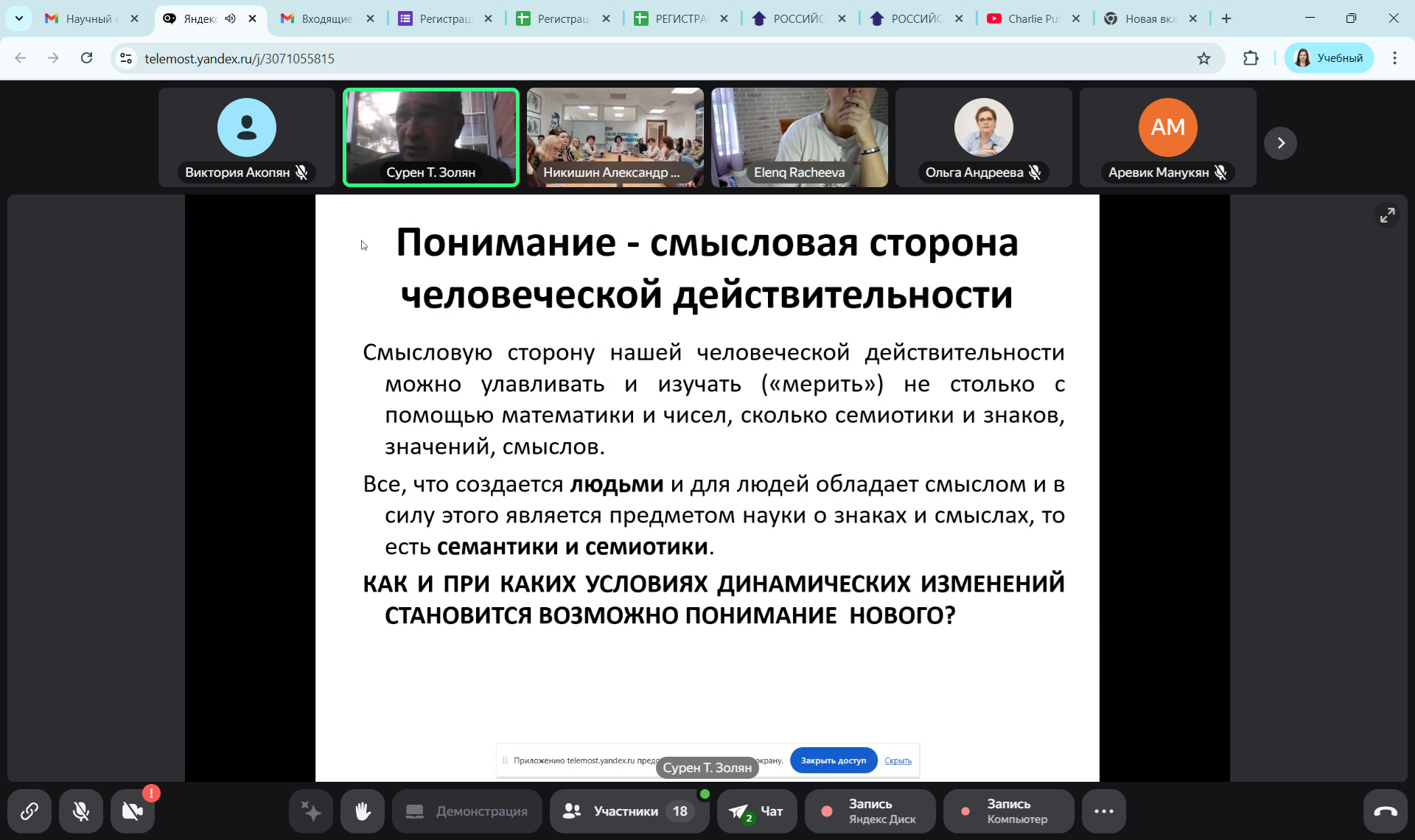
Task: Start Запись Компьютер recording
Action: pos(1008,811)
